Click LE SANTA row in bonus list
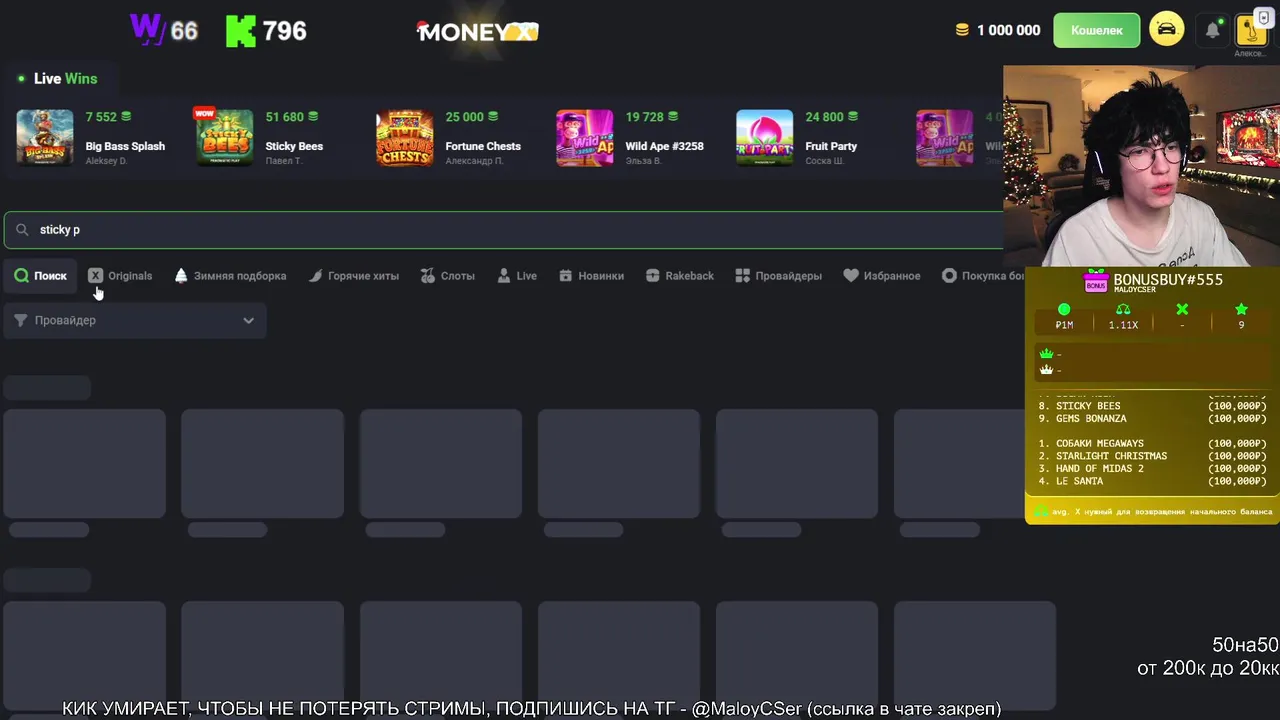This screenshot has height=720, width=1280. pyautogui.click(x=1152, y=481)
